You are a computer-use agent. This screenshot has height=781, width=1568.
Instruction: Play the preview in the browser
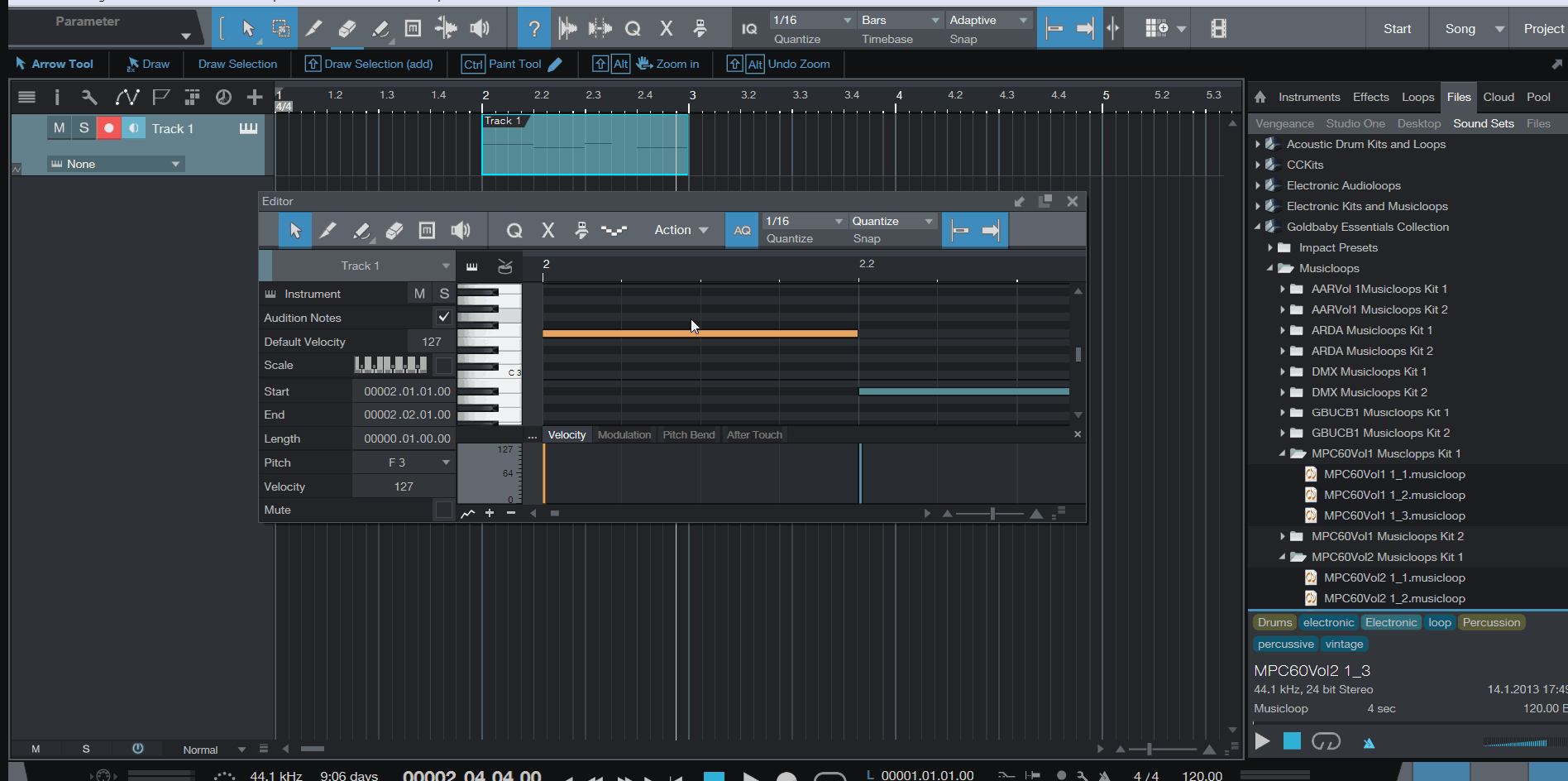pyautogui.click(x=1262, y=741)
